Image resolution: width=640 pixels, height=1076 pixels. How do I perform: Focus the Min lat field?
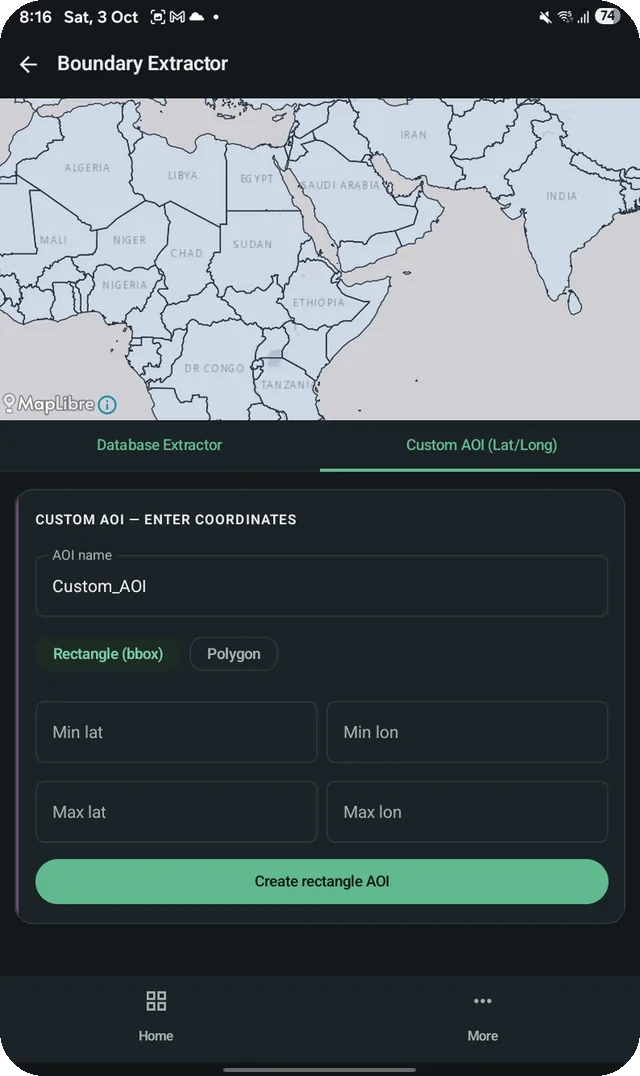(176, 732)
